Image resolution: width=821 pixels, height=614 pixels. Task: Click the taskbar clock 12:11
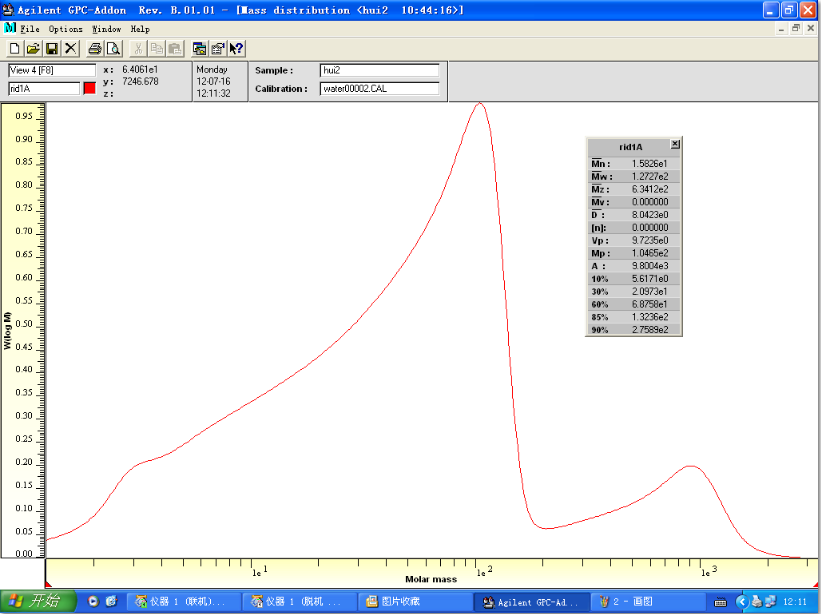pyautogui.click(x=795, y=602)
